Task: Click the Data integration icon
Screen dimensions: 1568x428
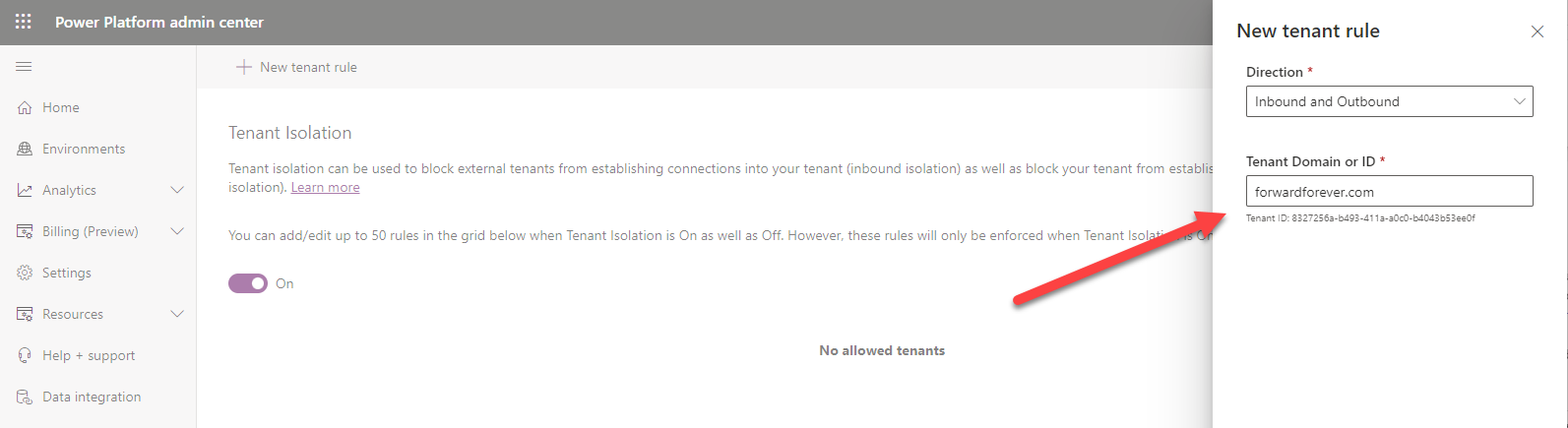Action: point(25,397)
